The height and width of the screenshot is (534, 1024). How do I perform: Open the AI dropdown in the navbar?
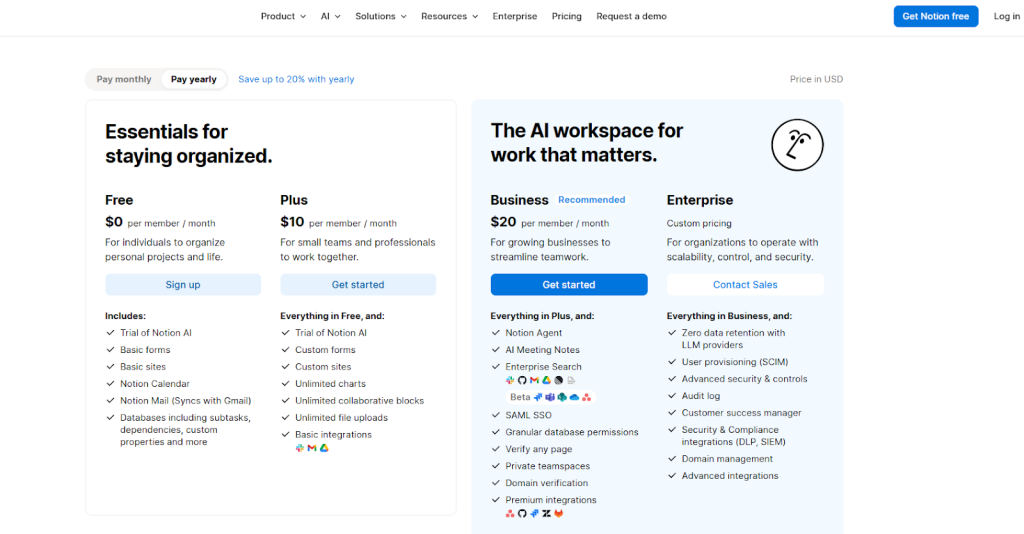click(x=331, y=16)
